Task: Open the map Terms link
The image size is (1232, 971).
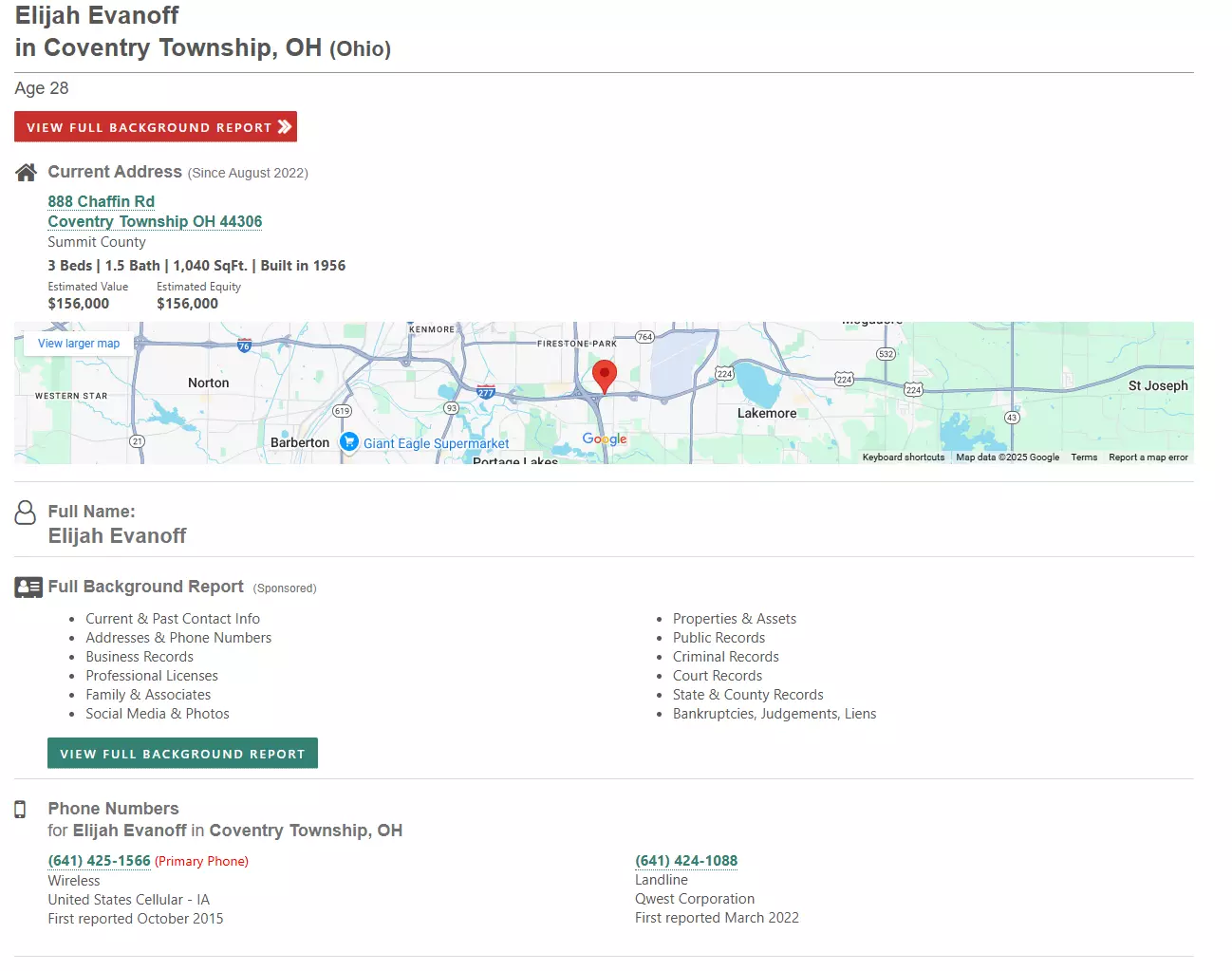Action: pyautogui.click(x=1084, y=457)
